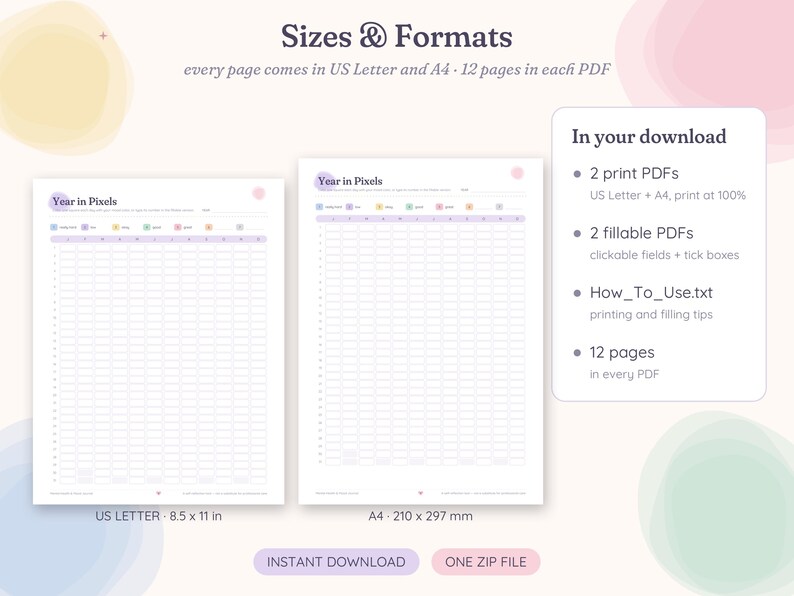794x596 pixels.
Task: Click pink "great" swatch on US Letter page
Action: point(177,227)
